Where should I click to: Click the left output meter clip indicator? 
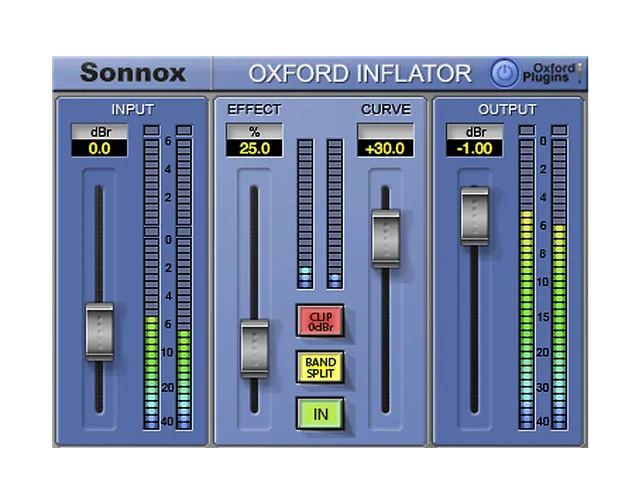[x=527, y=130]
